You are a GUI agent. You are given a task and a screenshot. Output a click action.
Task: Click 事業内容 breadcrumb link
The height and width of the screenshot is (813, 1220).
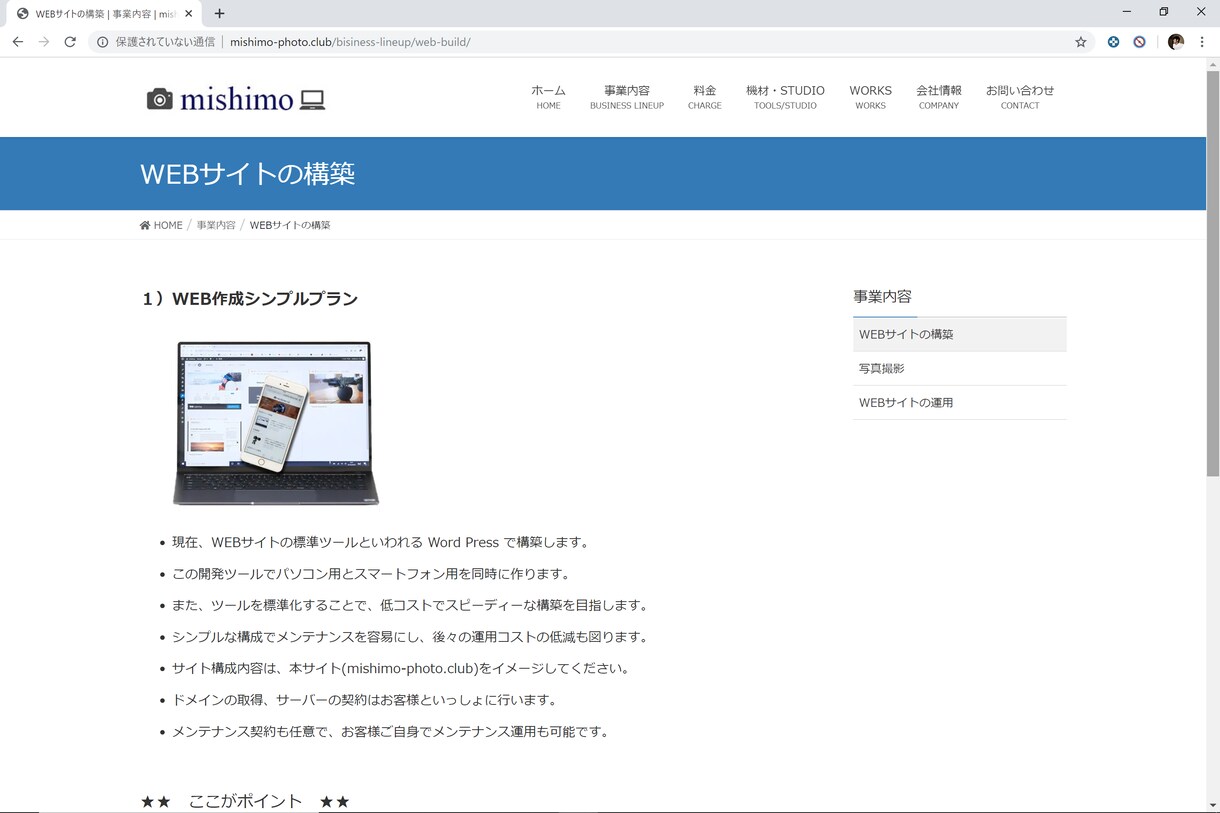click(x=216, y=225)
